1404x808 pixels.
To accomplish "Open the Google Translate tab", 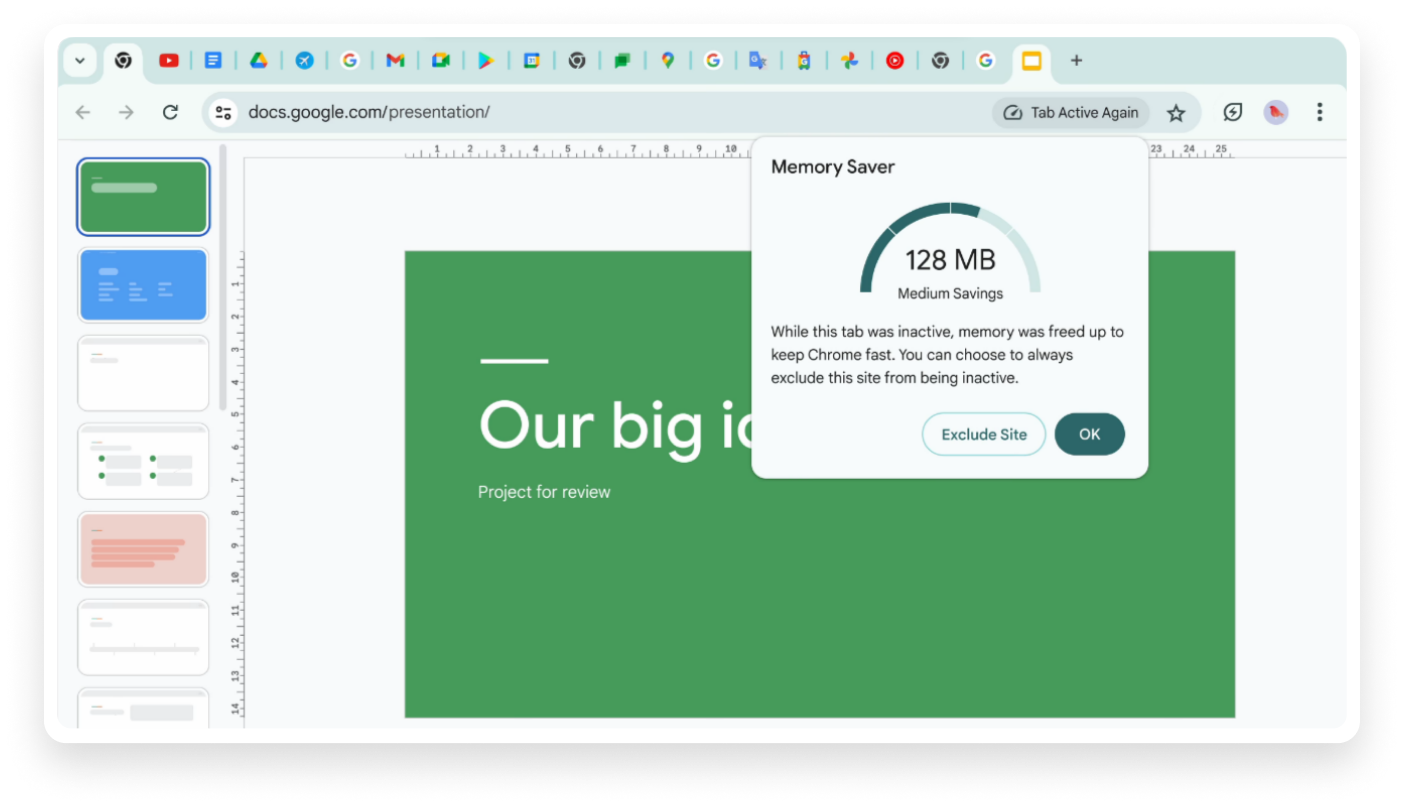I will tap(758, 61).
